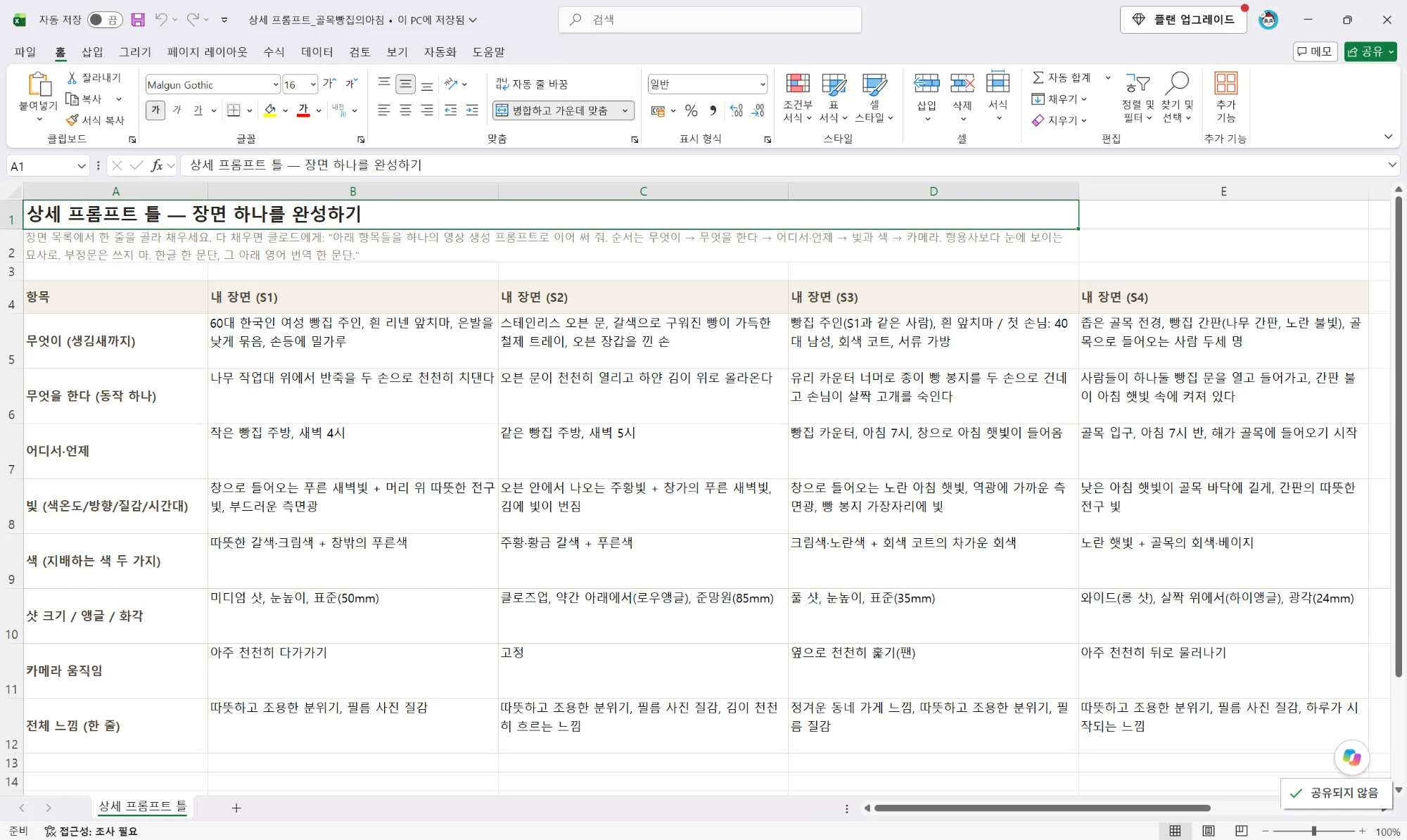1407x840 pixels.
Task: Click the New Sheet plus button
Action: tap(236, 808)
